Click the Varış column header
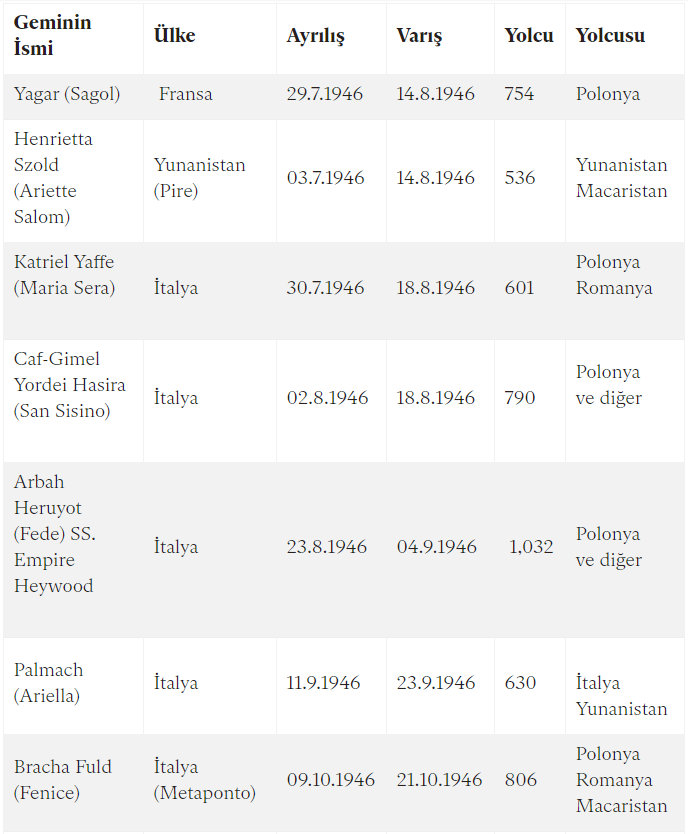Viewport: 688px width, 834px height. pyautogui.click(x=419, y=36)
